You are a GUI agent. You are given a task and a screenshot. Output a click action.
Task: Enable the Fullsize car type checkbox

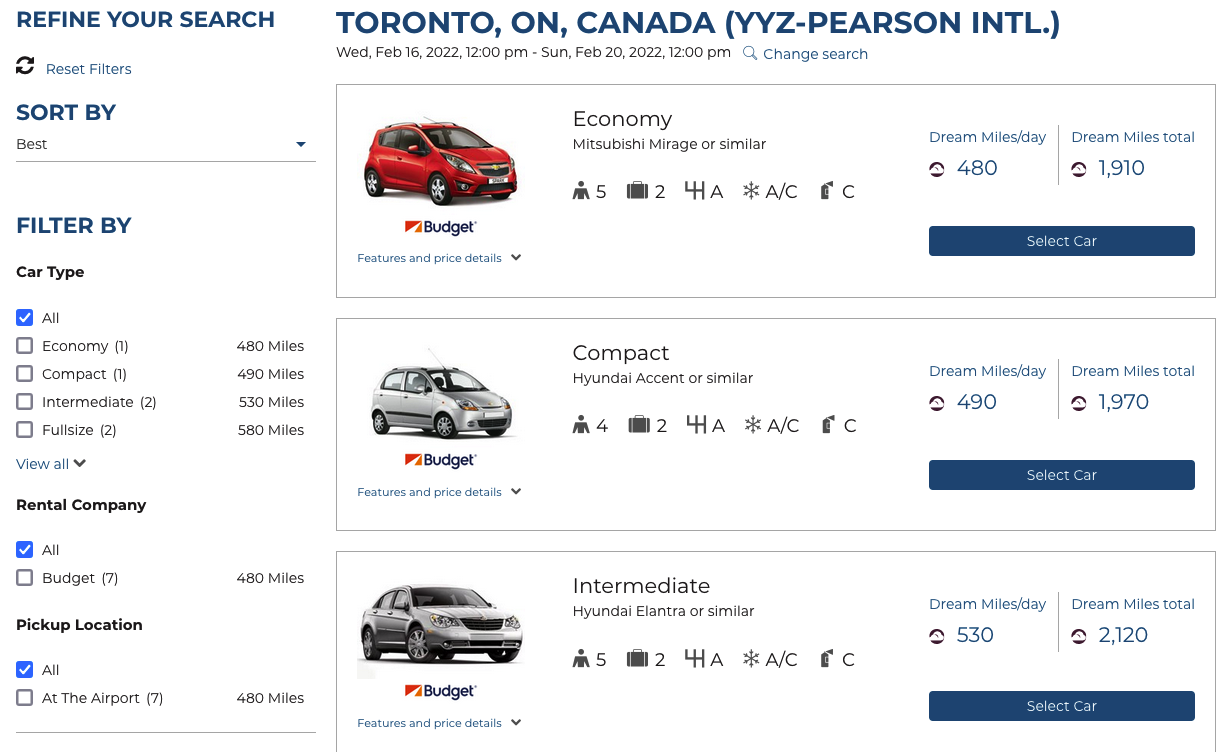(25, 430)
